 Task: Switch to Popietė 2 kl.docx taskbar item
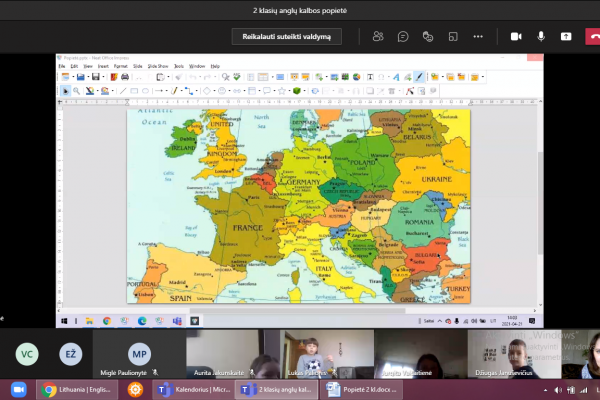click(362, 390)
